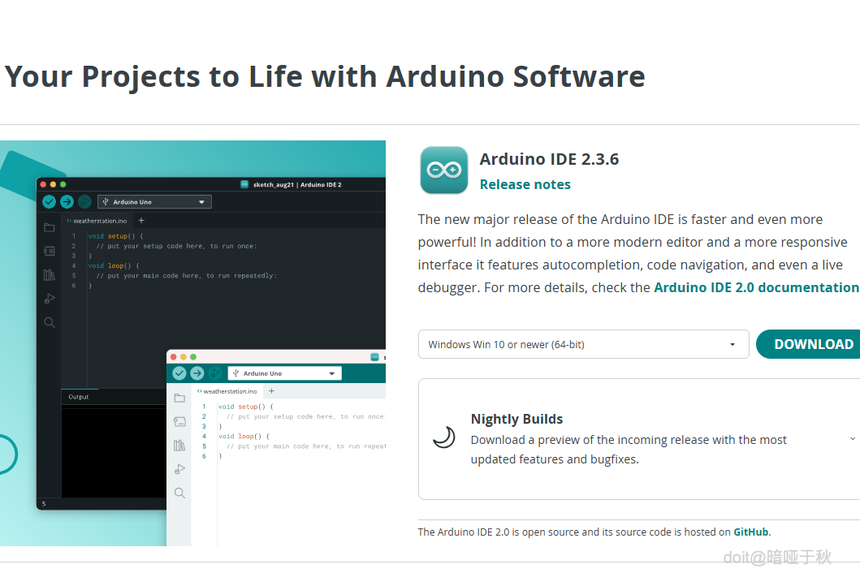Click 'Download a preview of the incoming release' text
The height and width of the screenshot is (573, 860).
tap(629, 450)
